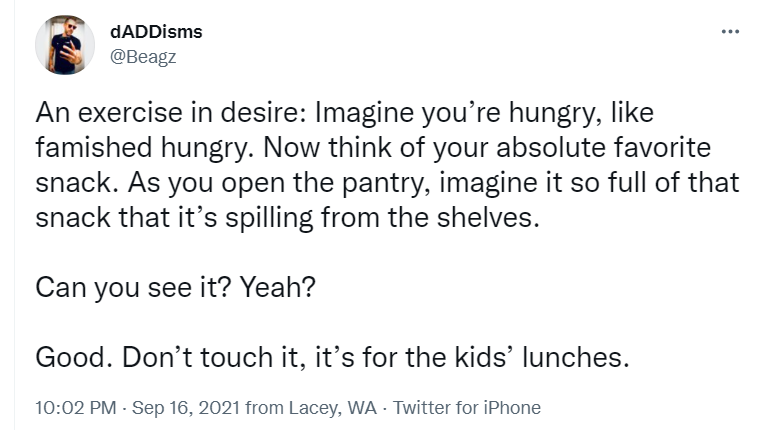Click the Sep 16, 2021 date
Screen dimensions: 763x430
(186, 408)
